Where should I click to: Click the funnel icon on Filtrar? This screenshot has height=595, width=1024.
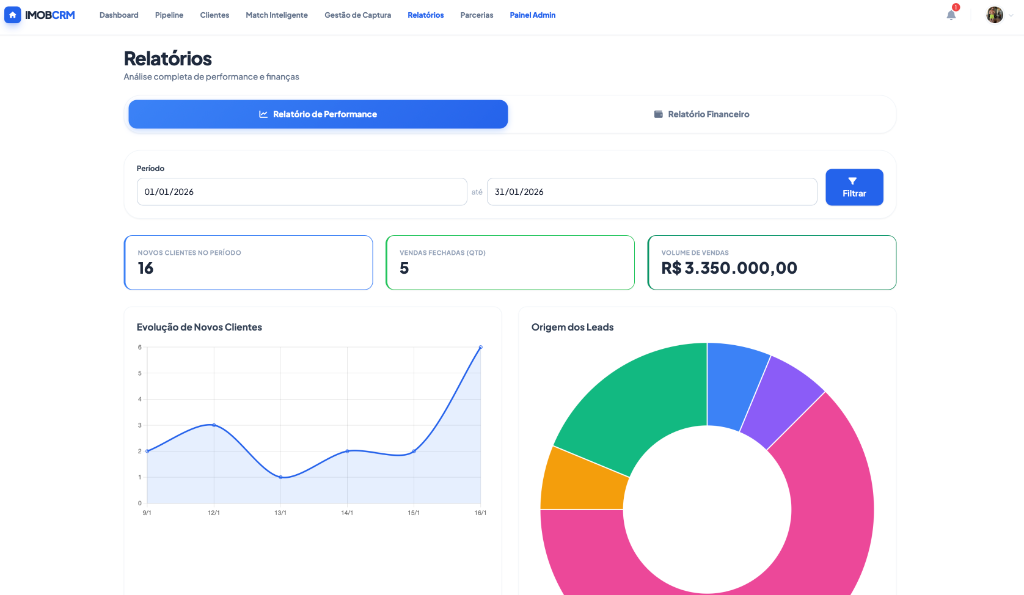853,181
